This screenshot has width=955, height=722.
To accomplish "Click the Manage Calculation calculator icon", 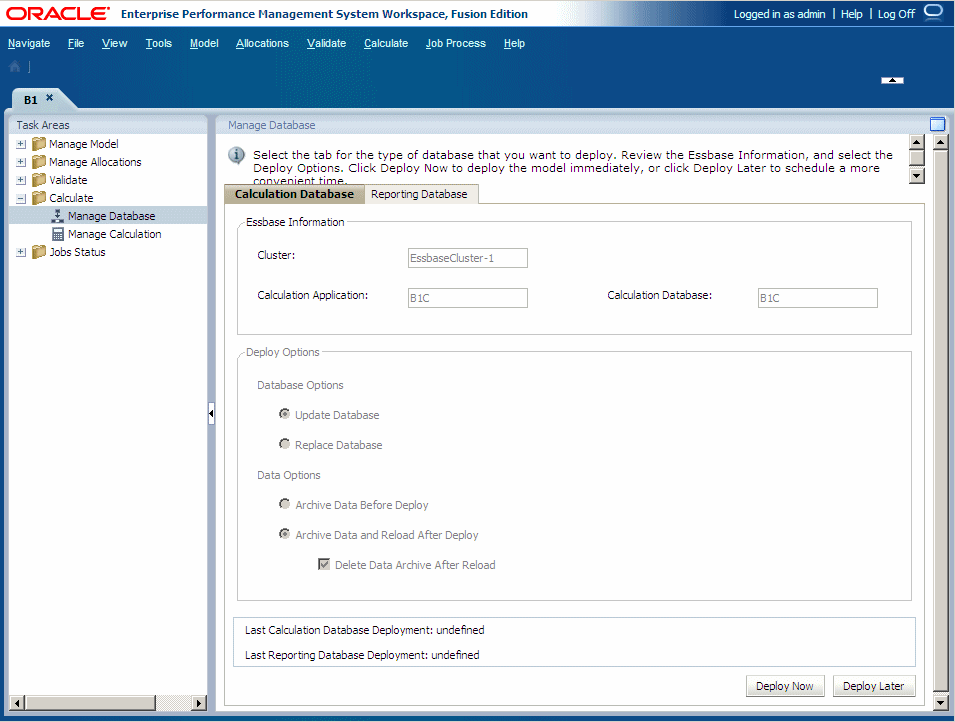I will coord(58,234).
